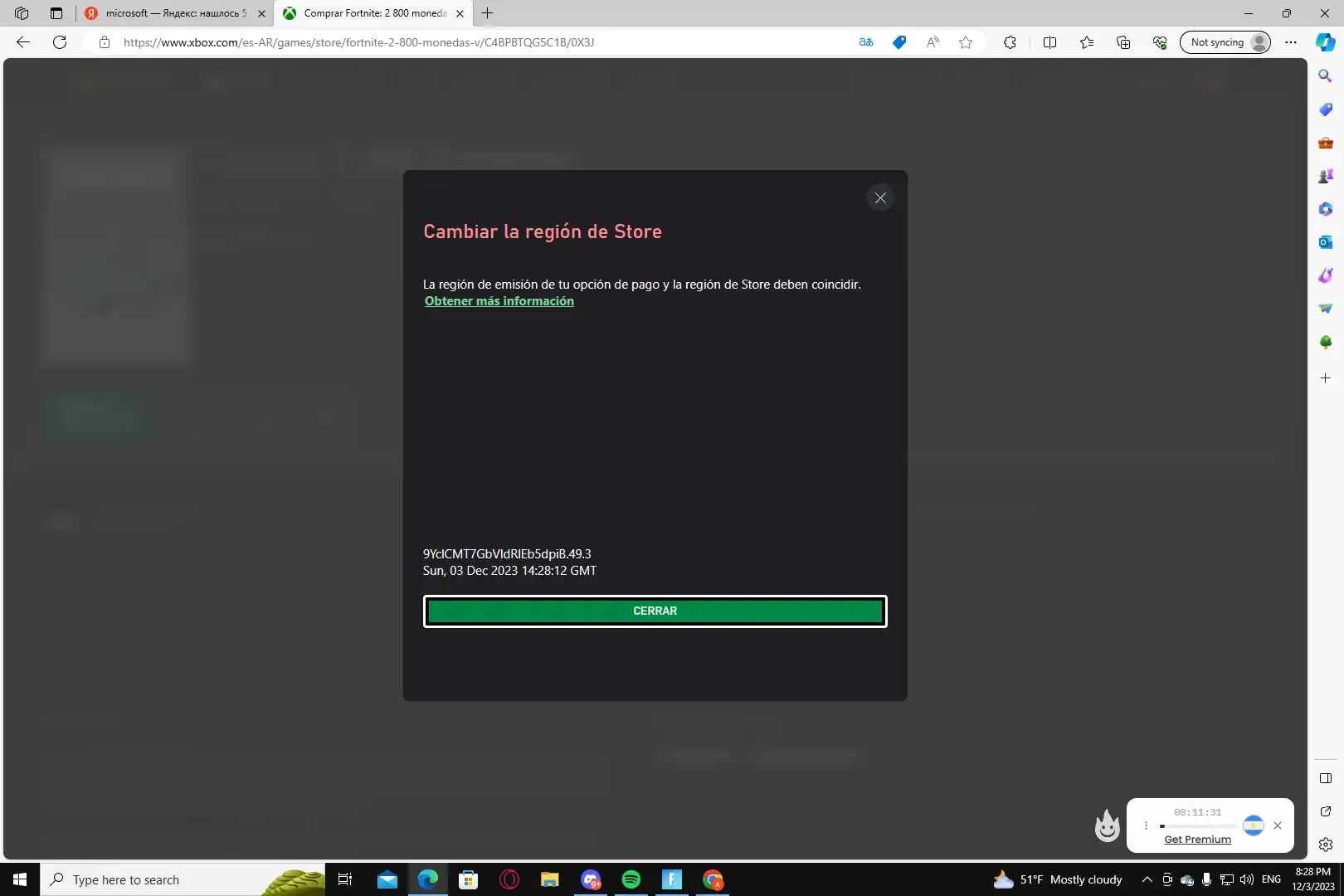This screenshot has width=1344, height=896.
Task: Customize sidebar with the plus icon
Action: (1326, 377)
